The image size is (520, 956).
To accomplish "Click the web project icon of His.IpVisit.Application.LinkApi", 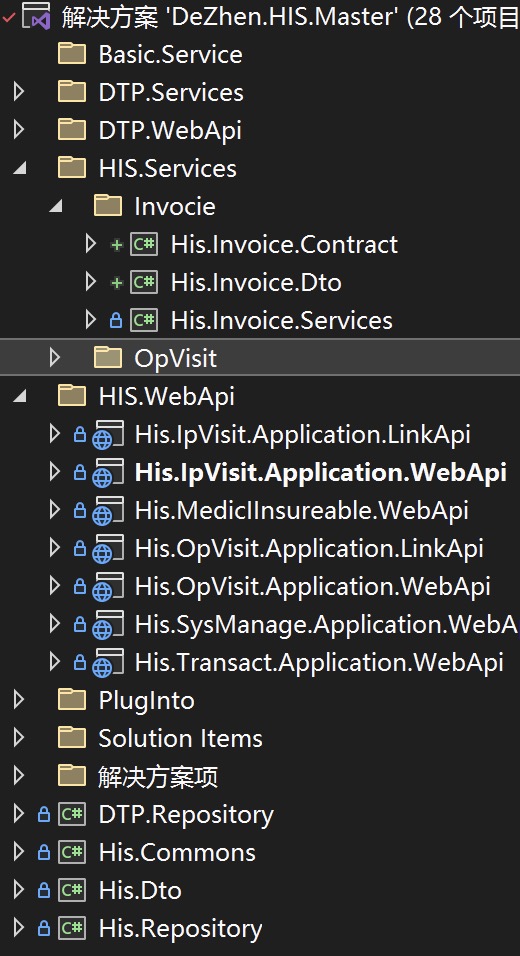I will pos(107,435).
